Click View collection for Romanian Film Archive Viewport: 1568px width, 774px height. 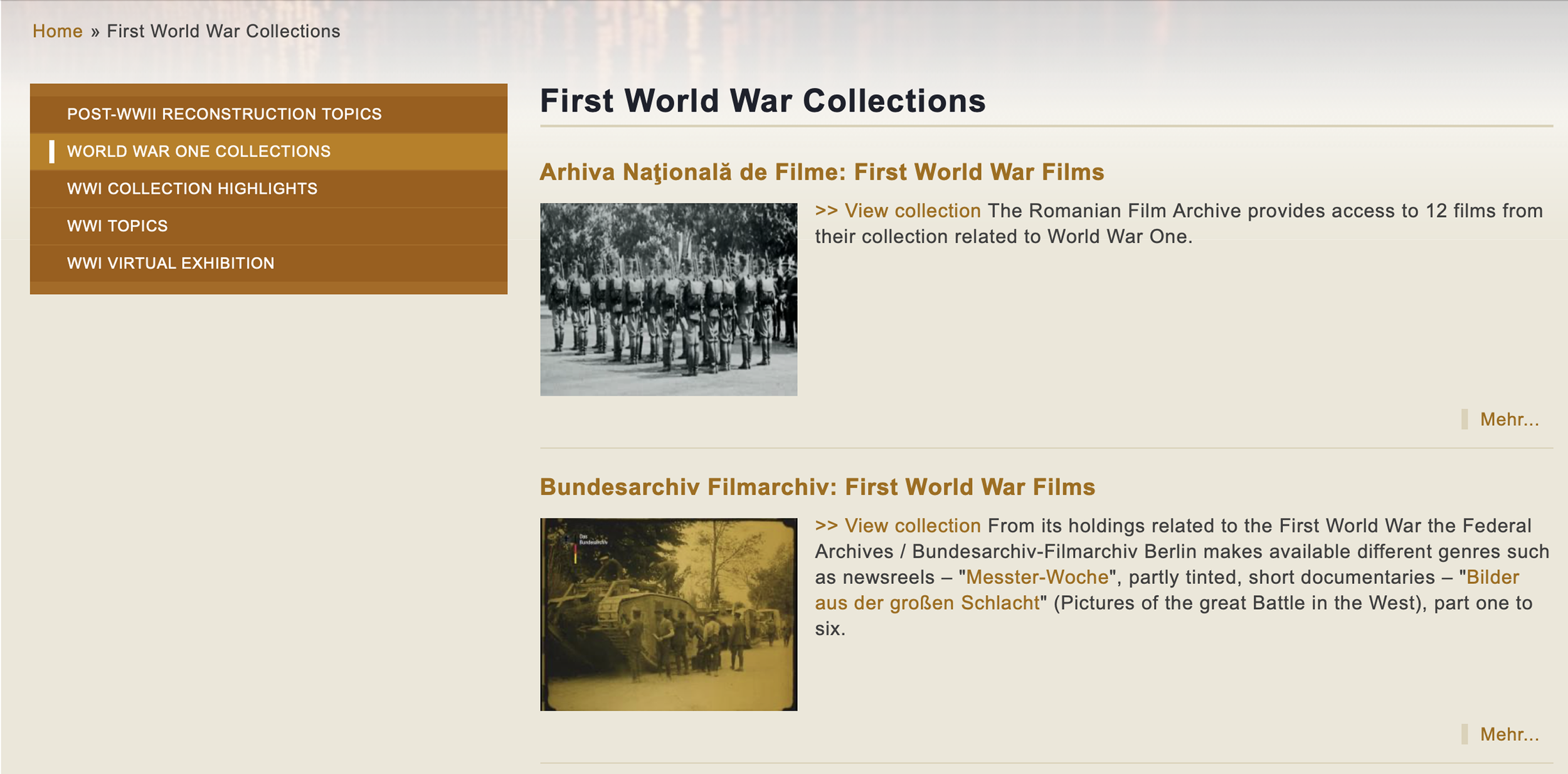point(898,211)
